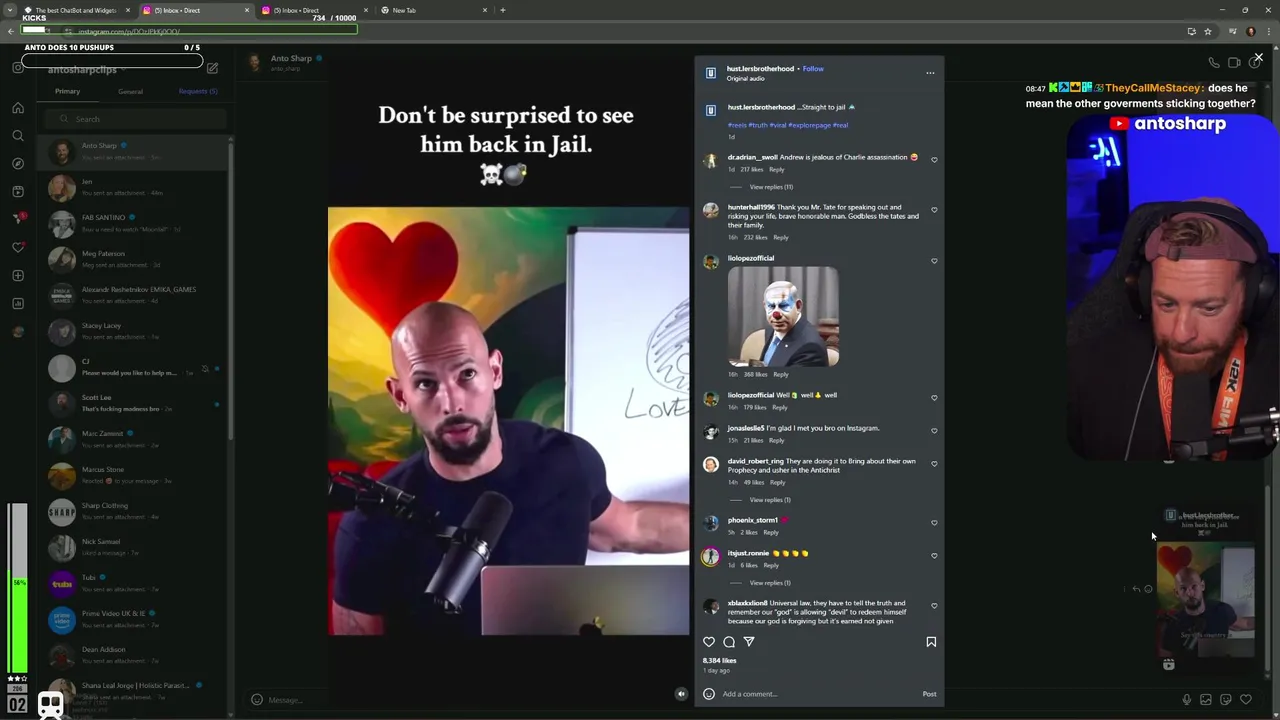Send a heart in the message bar
The width and height of the screenshot is (1280, 720).
1246,700
